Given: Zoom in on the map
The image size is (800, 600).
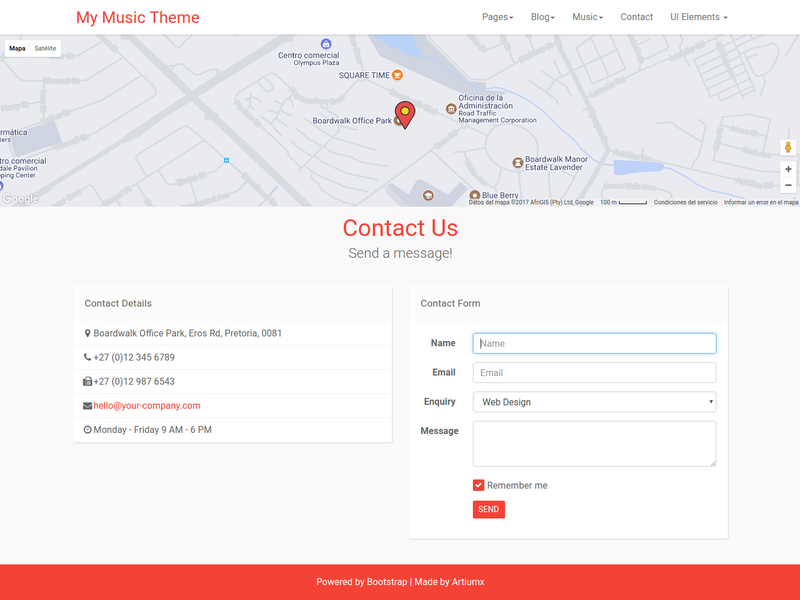Looking at the screenshot, I should click(x=788, y=170).
